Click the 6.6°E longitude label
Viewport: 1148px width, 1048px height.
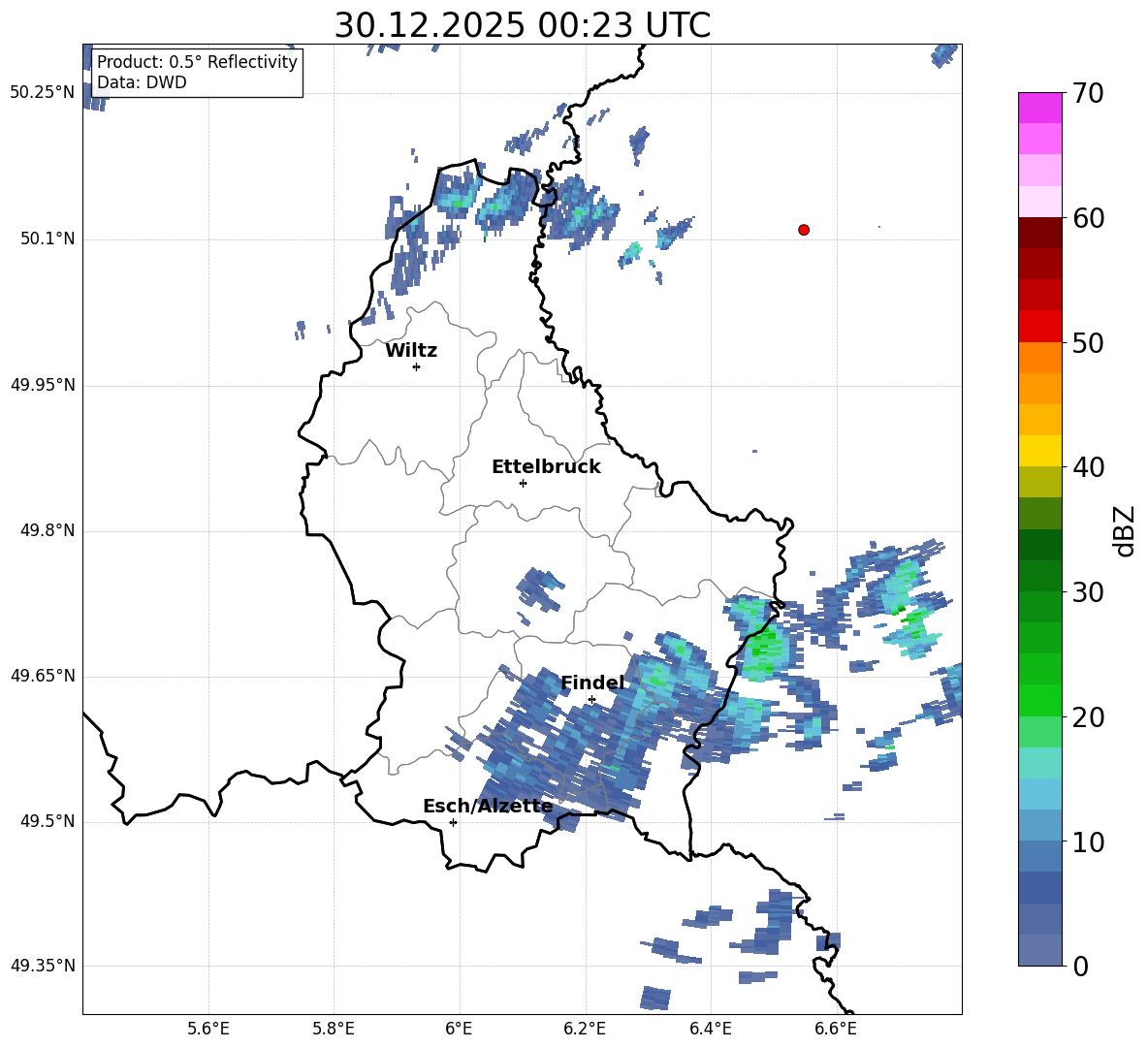coord(836,1029)
